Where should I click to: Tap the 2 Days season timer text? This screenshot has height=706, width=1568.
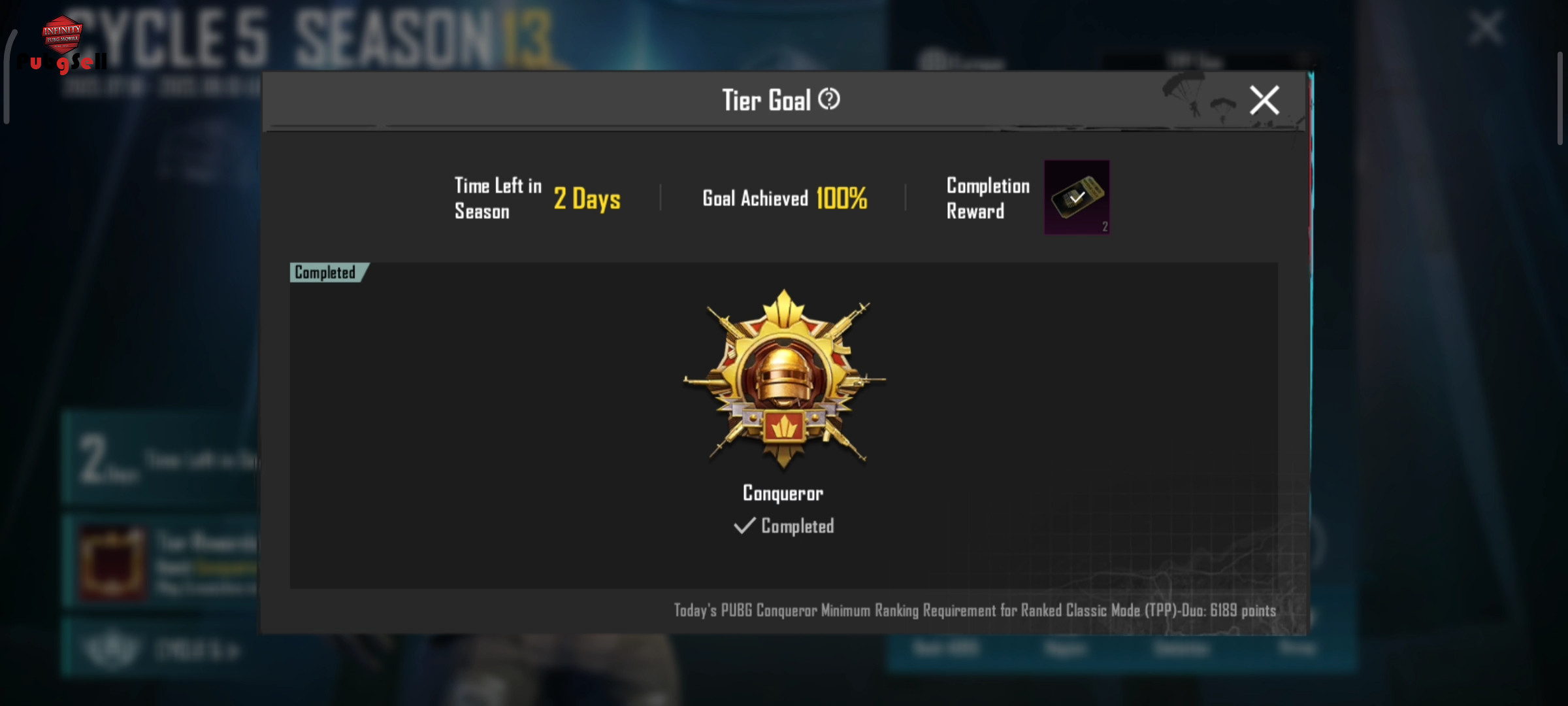(587, 199)
